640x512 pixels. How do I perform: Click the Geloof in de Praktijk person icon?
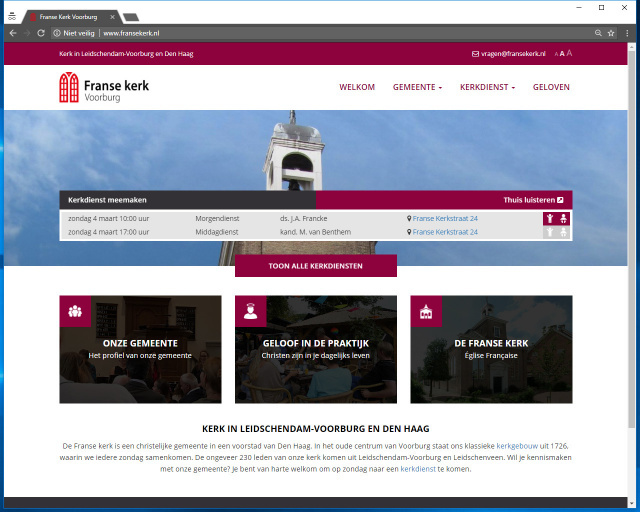(250, 311)
